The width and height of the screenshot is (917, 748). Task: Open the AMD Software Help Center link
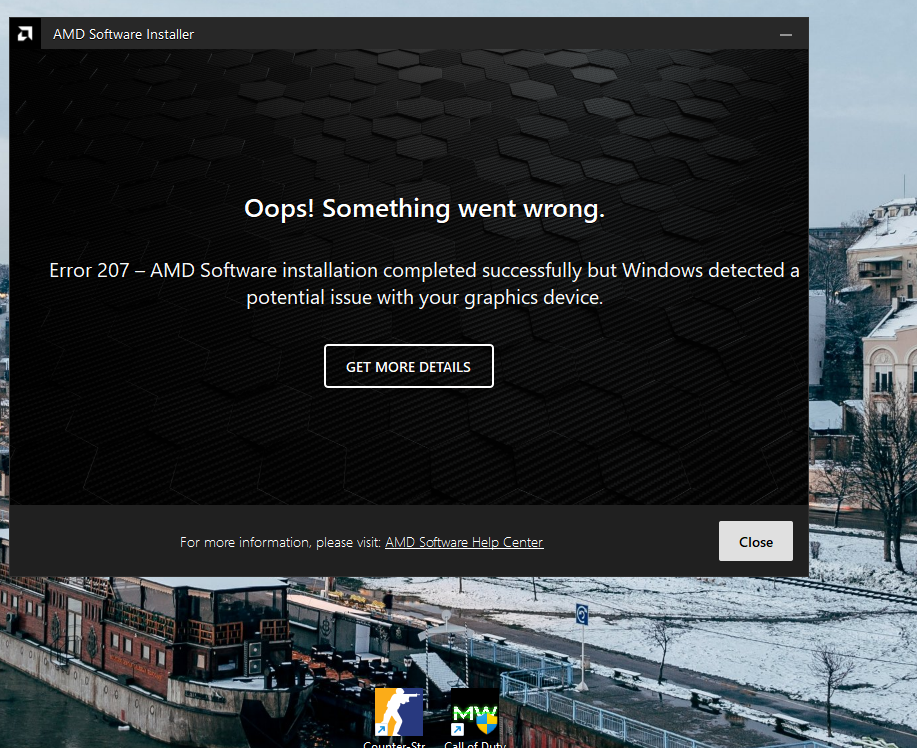click(464, 542)
